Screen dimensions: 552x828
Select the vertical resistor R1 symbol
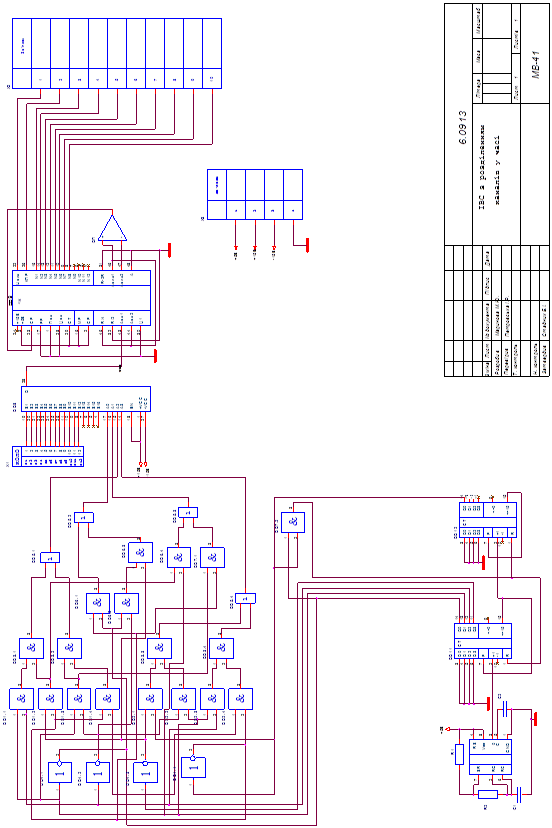[460, 754]
